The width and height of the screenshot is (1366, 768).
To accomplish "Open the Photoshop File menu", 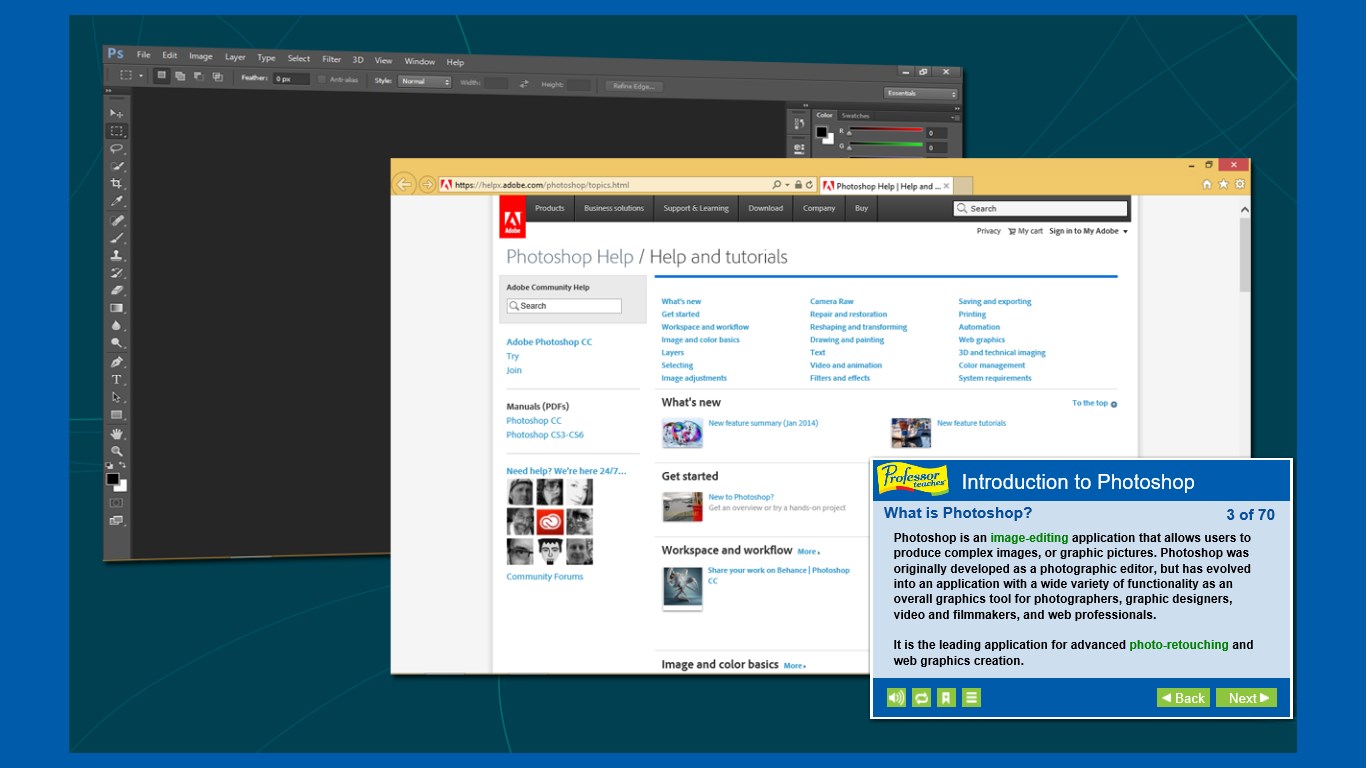I will tap(143, 55).
